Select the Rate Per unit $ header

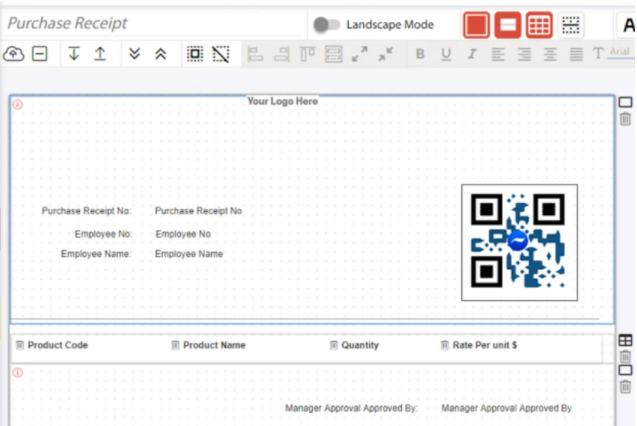(485, 345)
